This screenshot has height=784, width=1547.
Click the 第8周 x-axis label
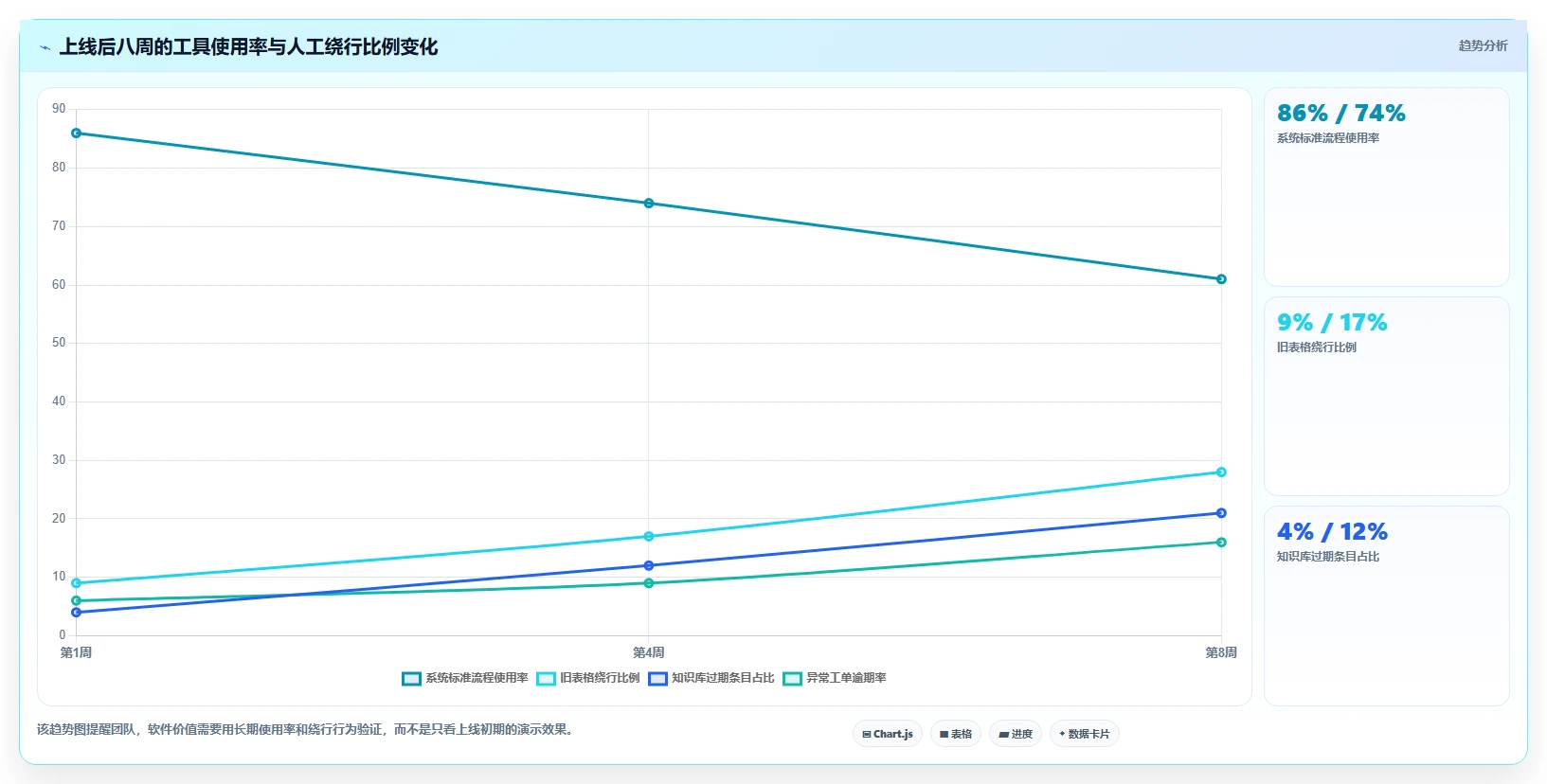click(1221, 652)
